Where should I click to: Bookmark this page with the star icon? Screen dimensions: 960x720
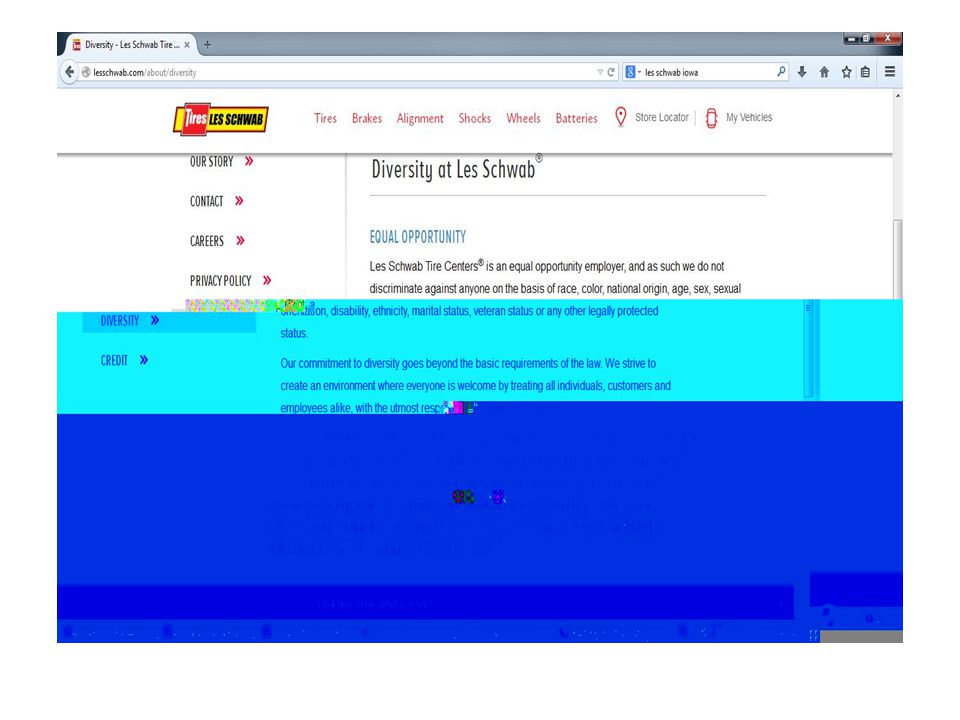coord(846,72)
